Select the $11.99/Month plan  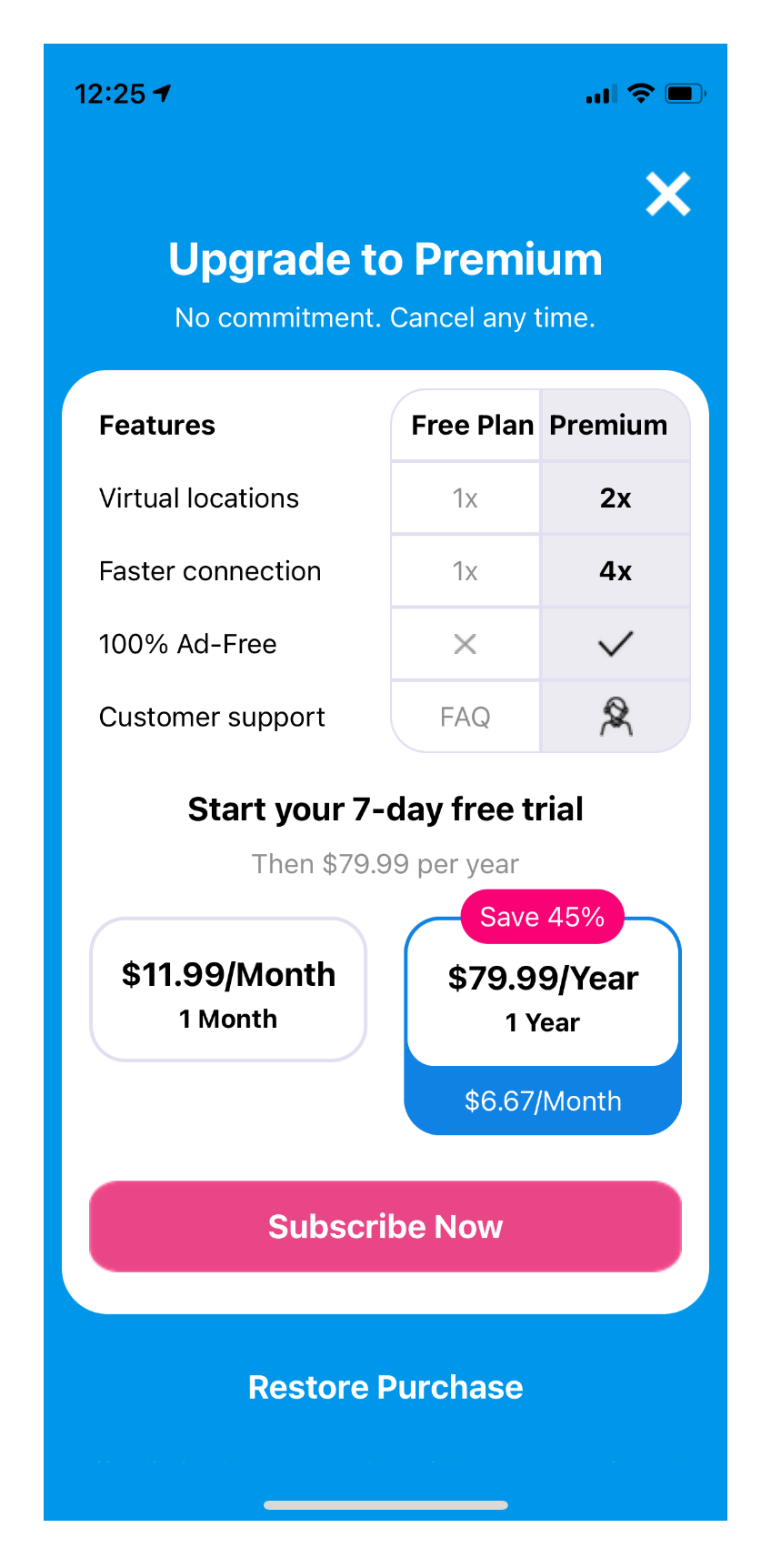pos(228,990)
